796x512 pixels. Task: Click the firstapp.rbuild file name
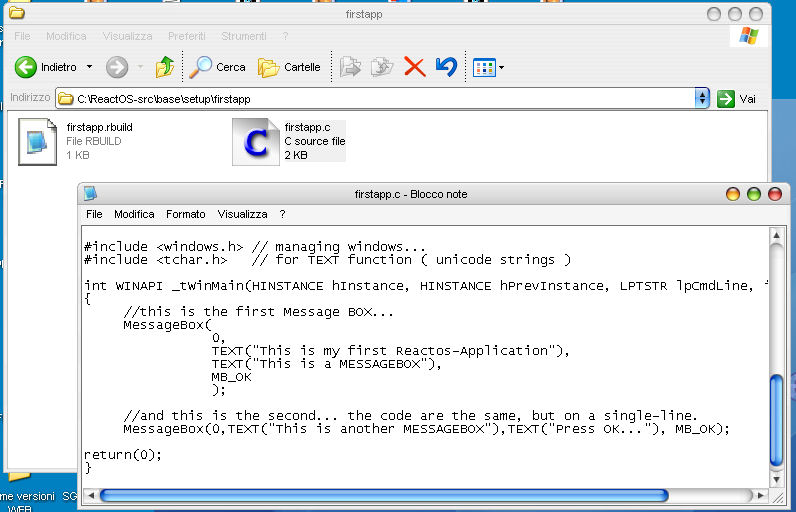[x=100, y=127]
